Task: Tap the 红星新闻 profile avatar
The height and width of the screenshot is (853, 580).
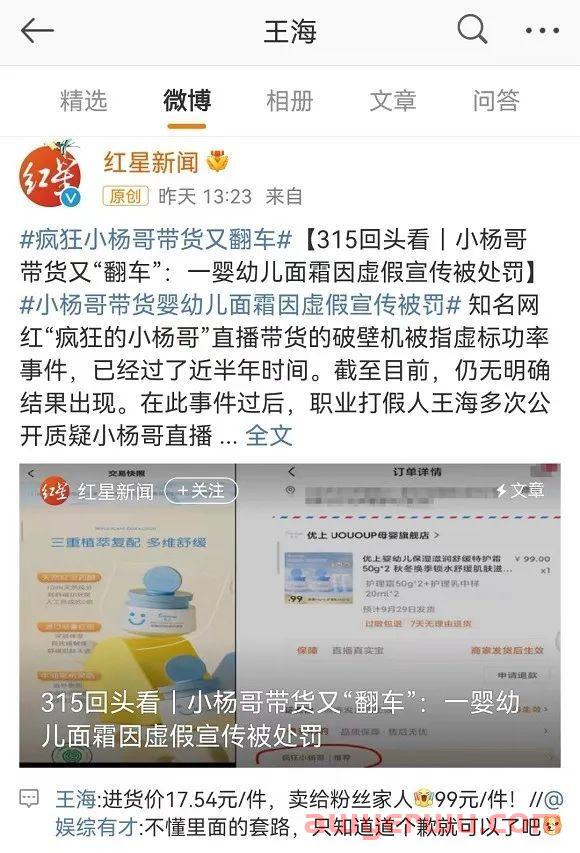Action: click(49, 175)
